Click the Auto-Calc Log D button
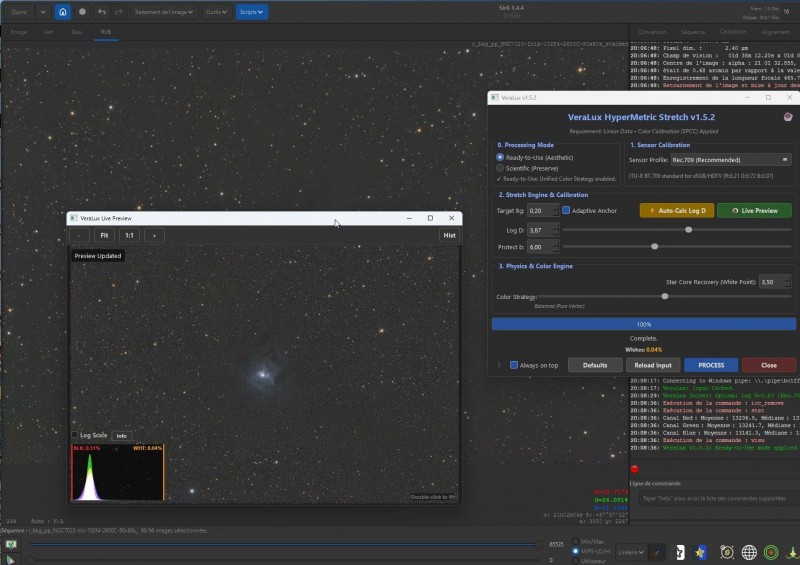 tap(677, 210)
